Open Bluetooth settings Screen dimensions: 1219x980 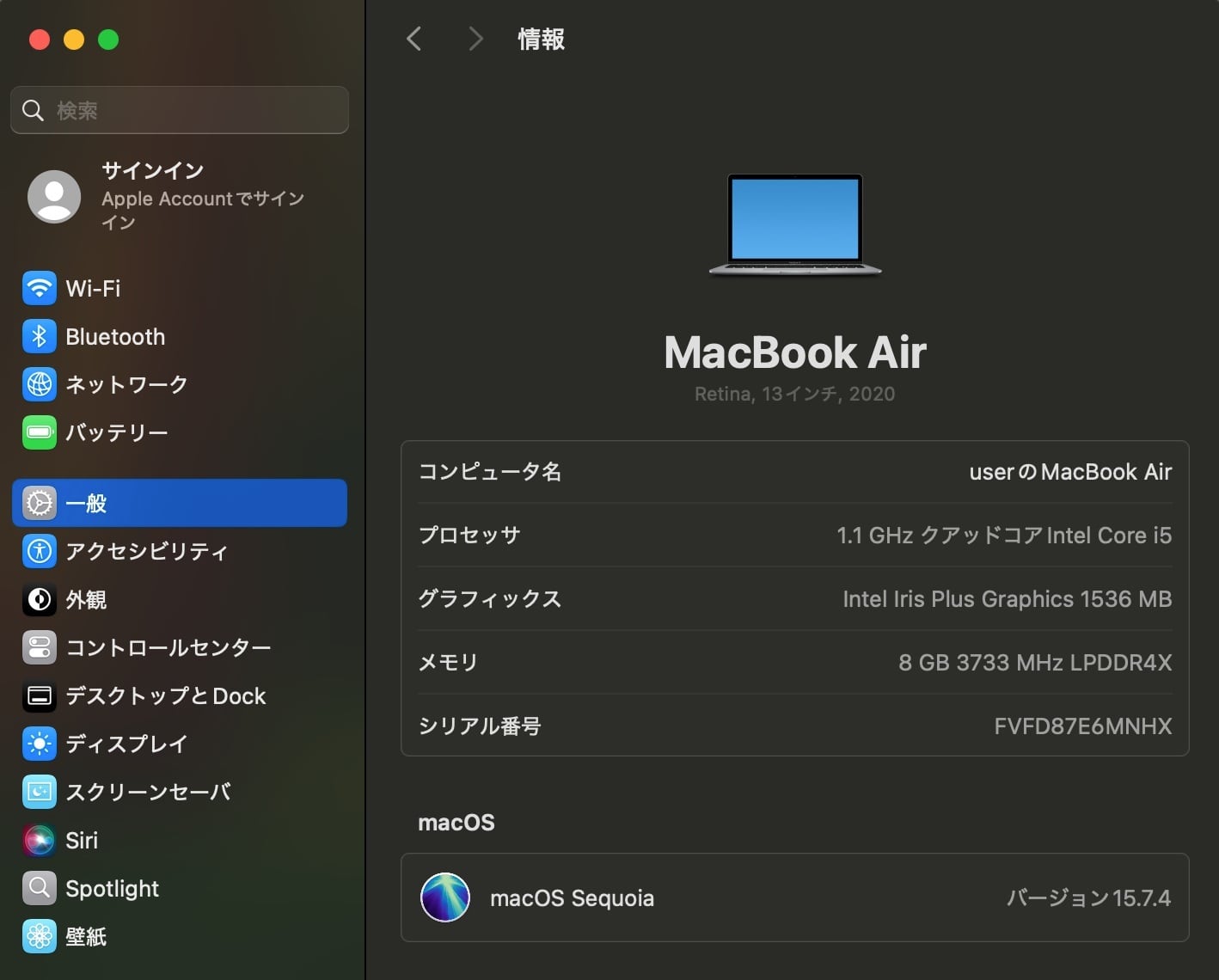coord(180,336)
